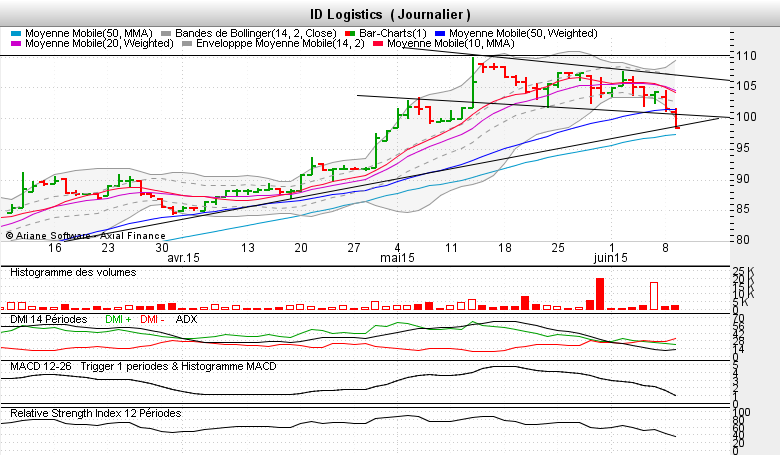Click legend text Moyenne Mobile(10, MMA)
This screenshot has height=455, width=780.
pyautogui.click(x=451, y=43)
